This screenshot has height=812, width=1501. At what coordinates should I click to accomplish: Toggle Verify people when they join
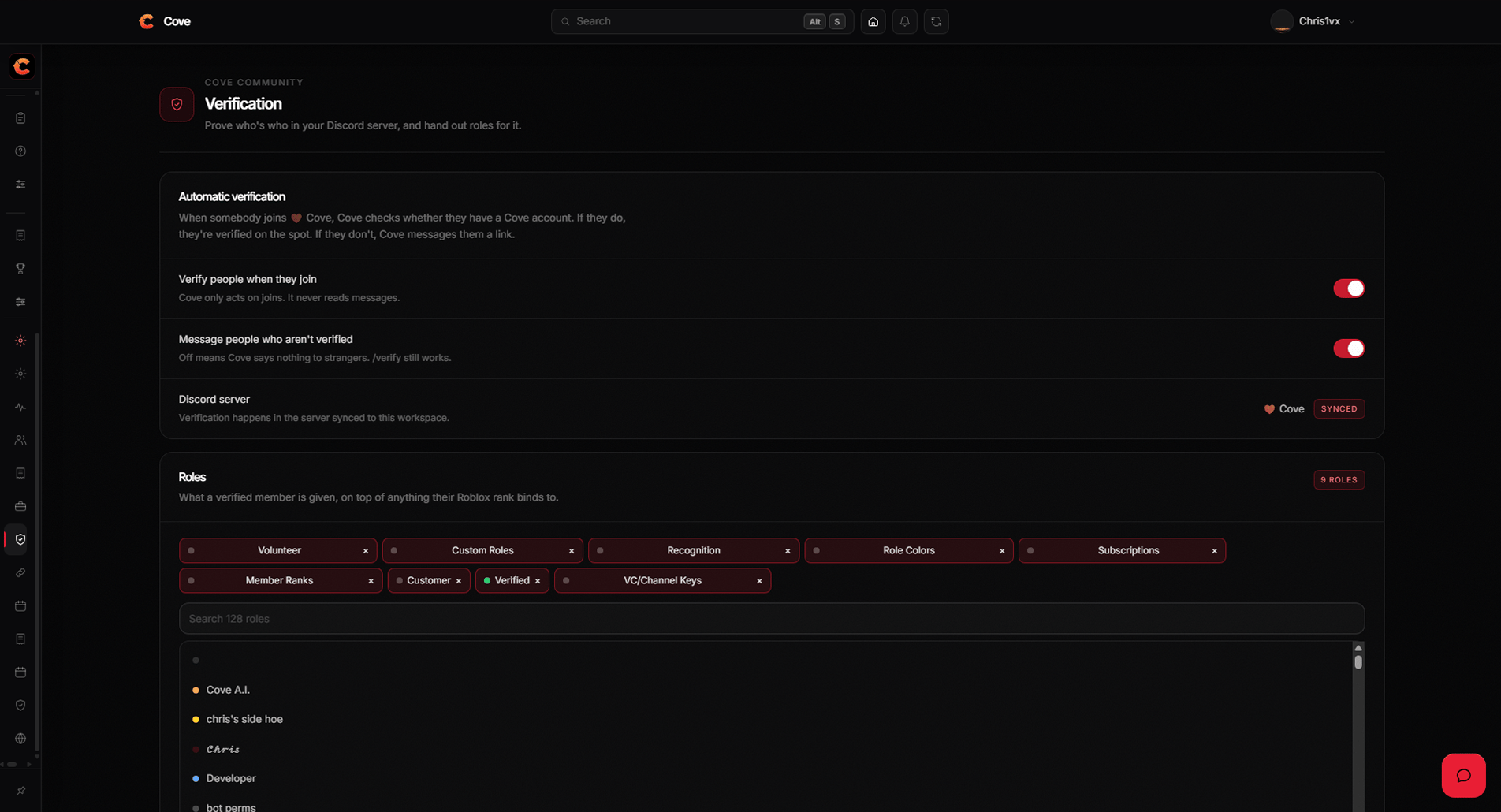(x=1349, y=289)
